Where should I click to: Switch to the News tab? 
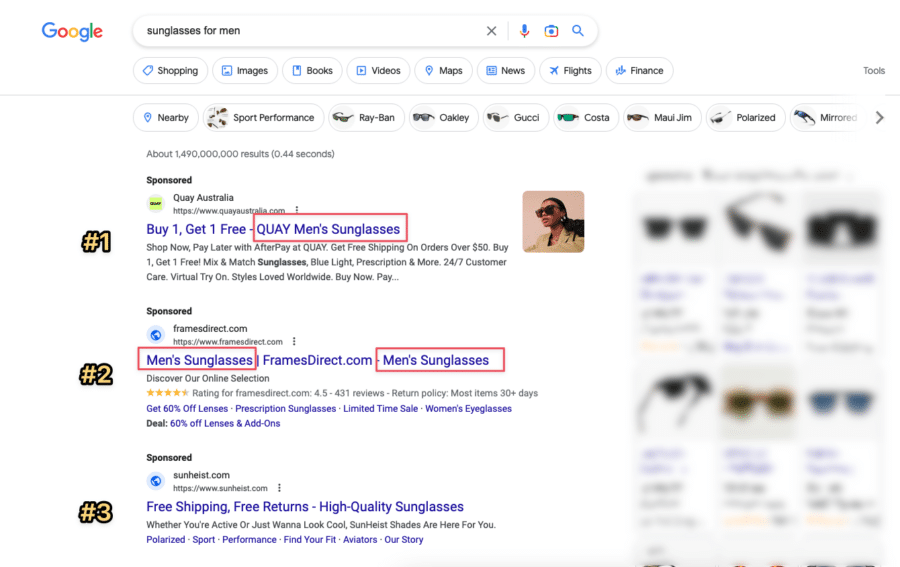click(x=506, y=71)
